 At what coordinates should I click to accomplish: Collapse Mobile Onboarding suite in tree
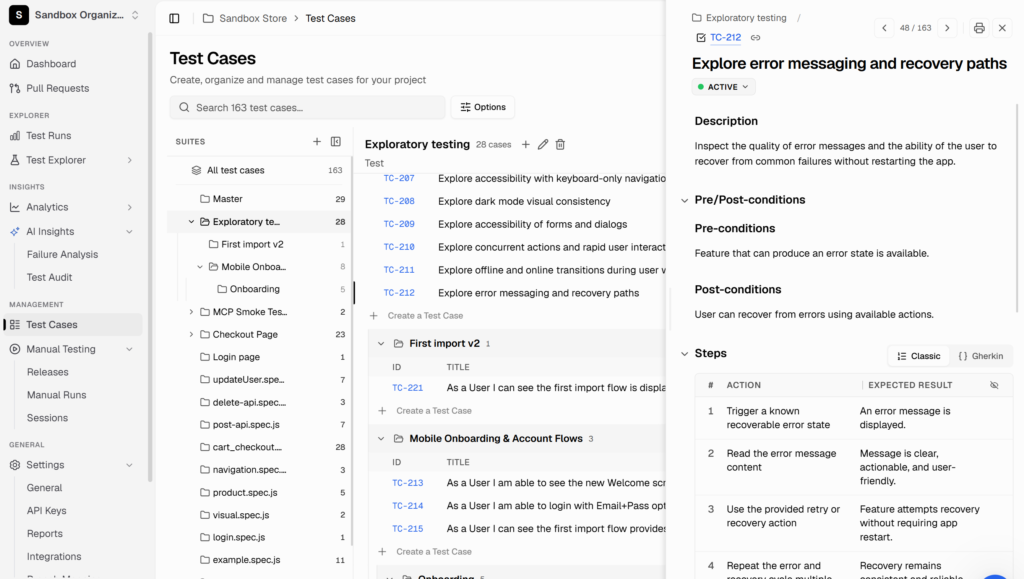click(200, 267)
